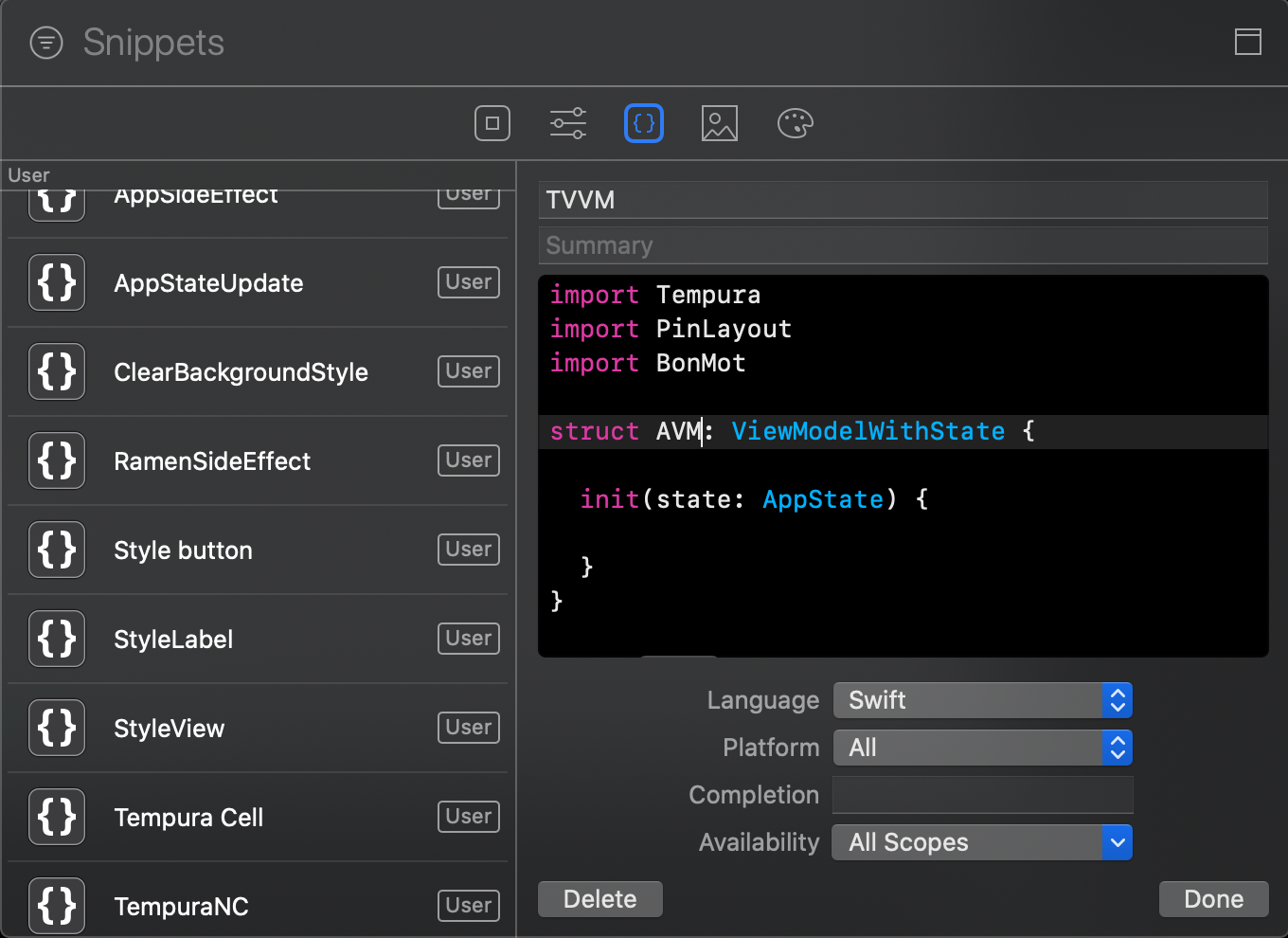Select the Views library icon
The width and height of the screenshot is (1288, 938).
(x=492, y=123)
